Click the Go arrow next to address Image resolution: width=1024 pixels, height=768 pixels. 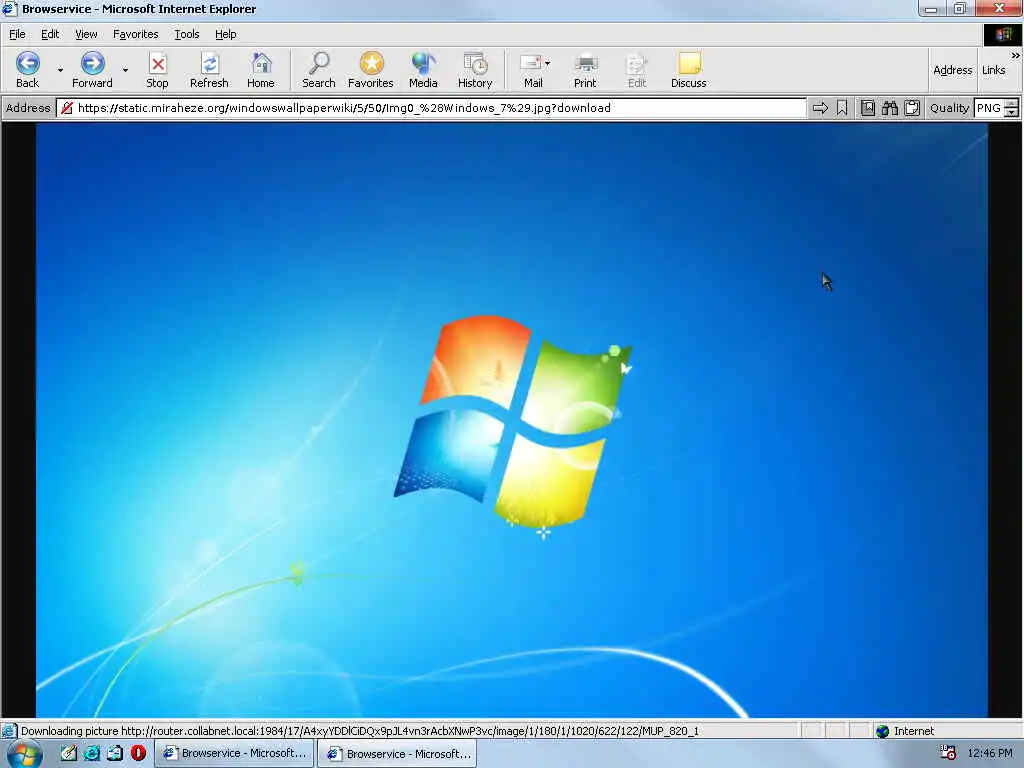820,108
